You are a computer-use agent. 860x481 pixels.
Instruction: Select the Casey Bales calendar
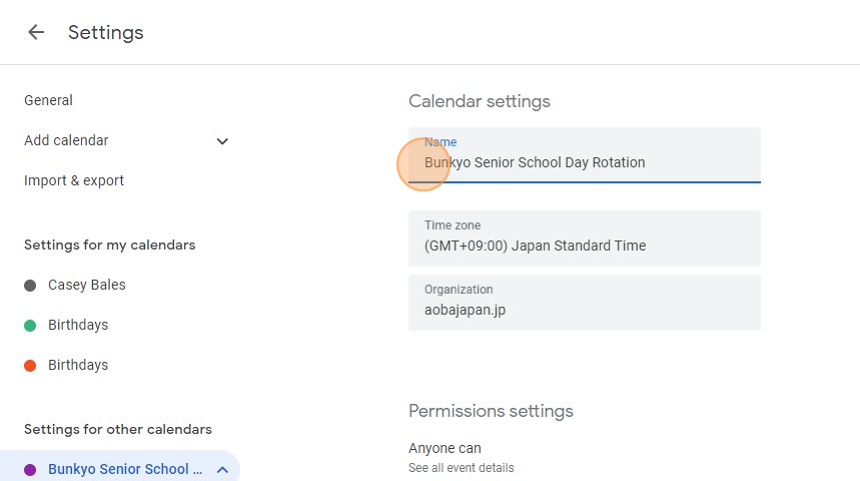87,285
